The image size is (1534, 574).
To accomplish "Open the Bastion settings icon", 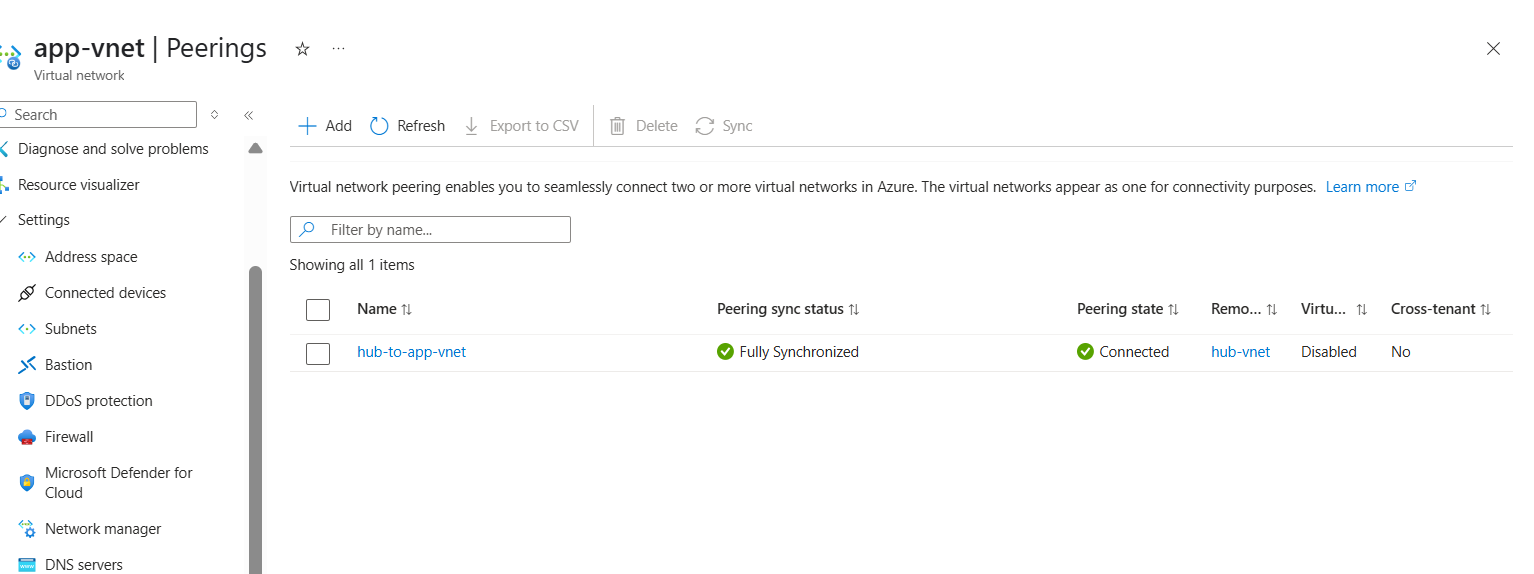I will pos(27,365).
